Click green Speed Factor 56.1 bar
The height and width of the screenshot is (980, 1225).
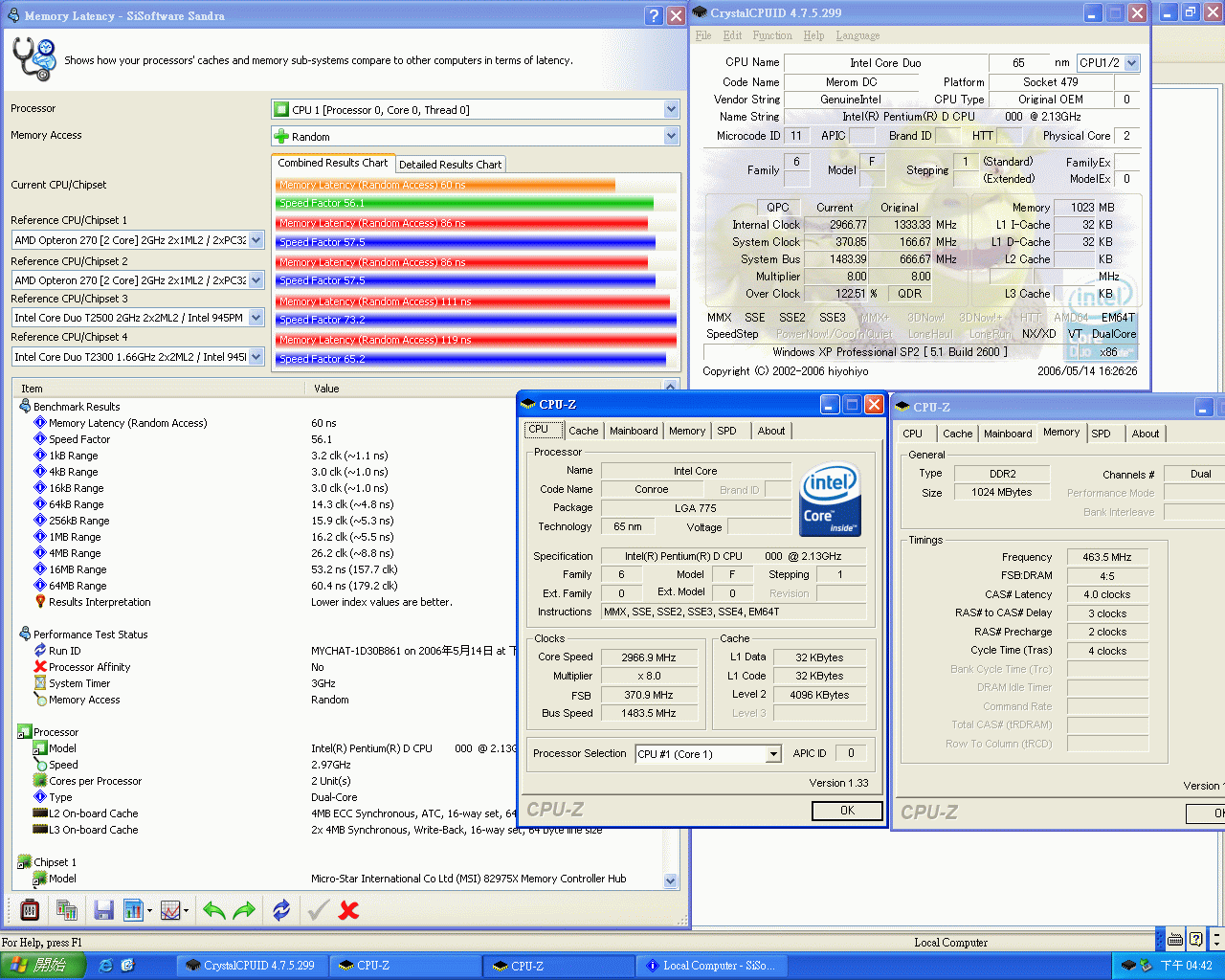pyautogui.click(x=465, y=203)
